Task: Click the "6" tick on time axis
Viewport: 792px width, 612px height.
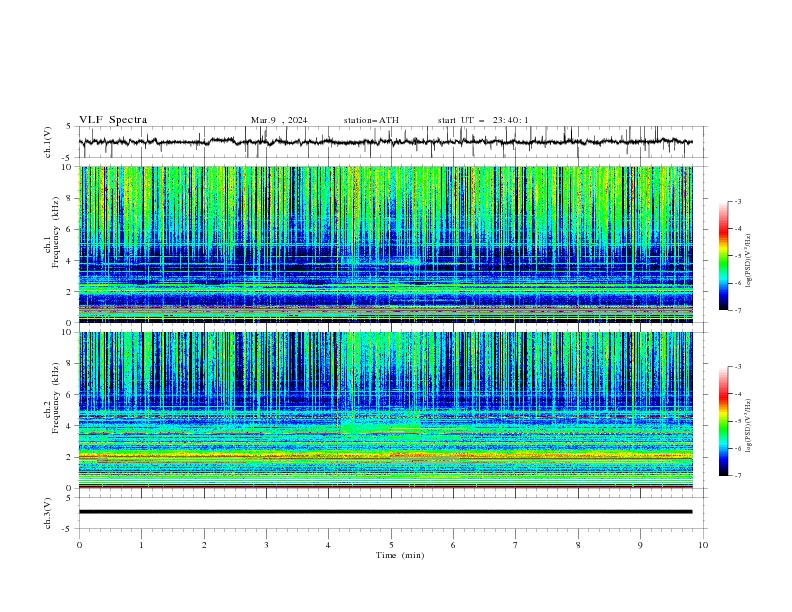Action: pos(453,545)
